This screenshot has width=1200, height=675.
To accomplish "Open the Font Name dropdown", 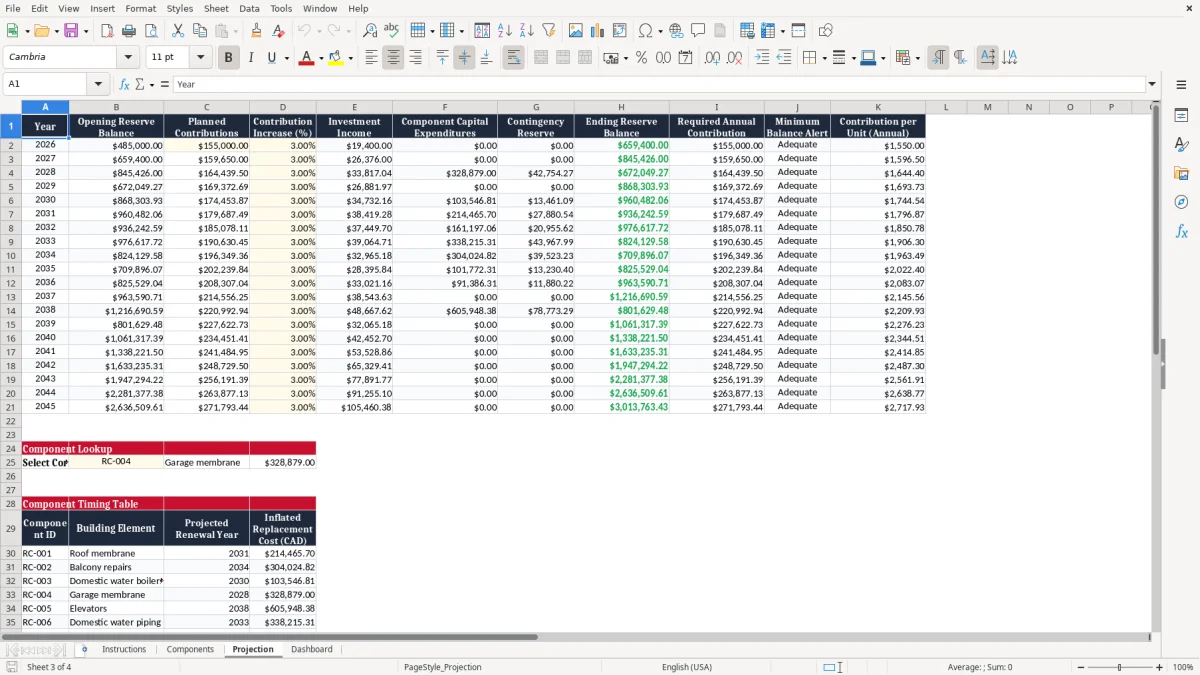I will (128, 57).
